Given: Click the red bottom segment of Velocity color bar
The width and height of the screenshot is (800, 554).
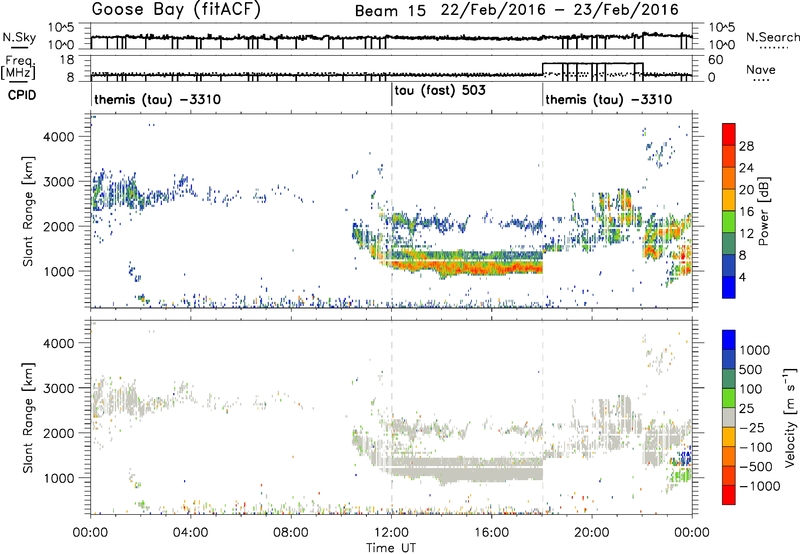Looking at the screenshot, I should (729, 495).
